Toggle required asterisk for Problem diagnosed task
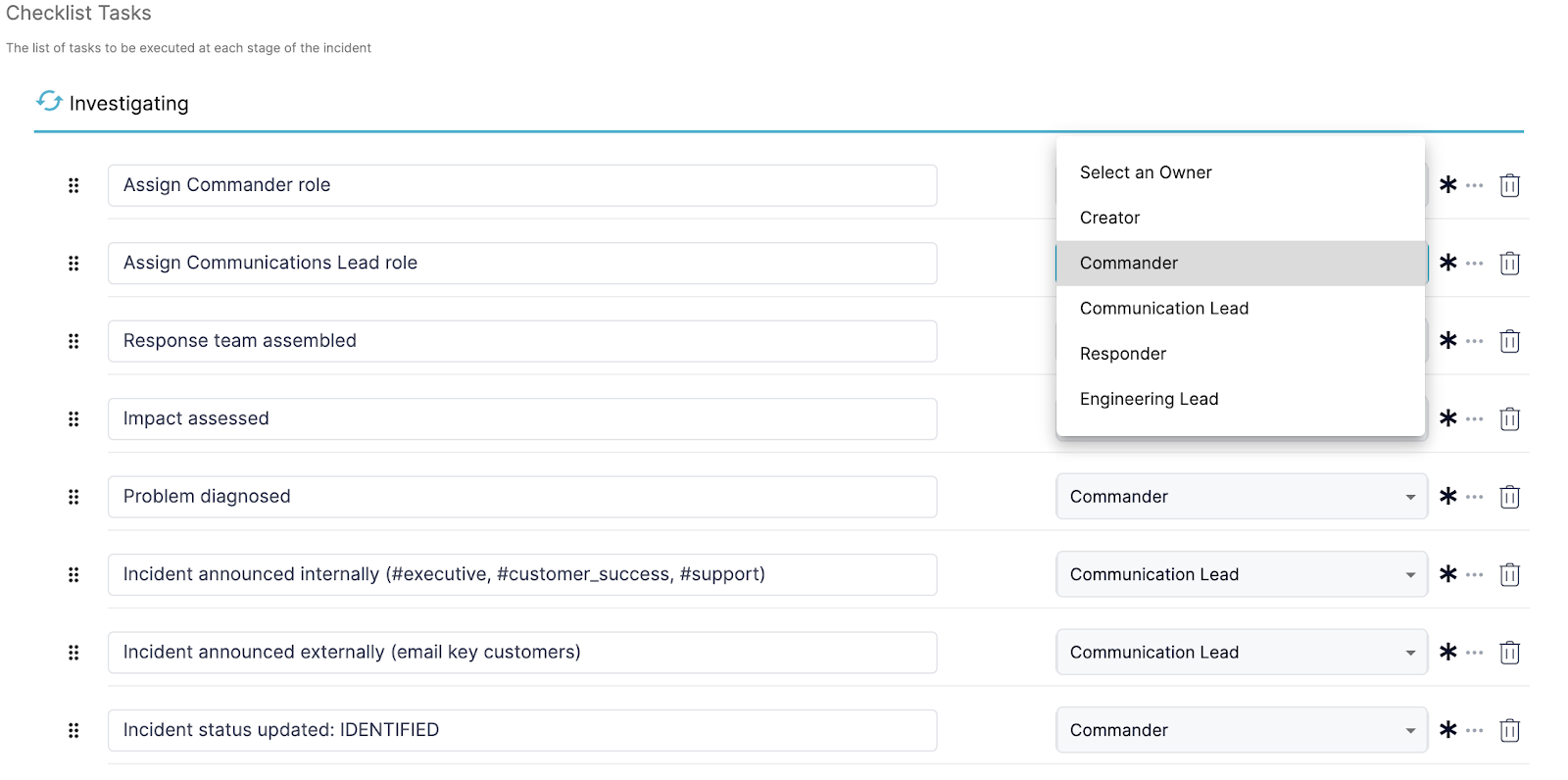This screenshot has width=1568, height=780. [x=1447, y=497]
